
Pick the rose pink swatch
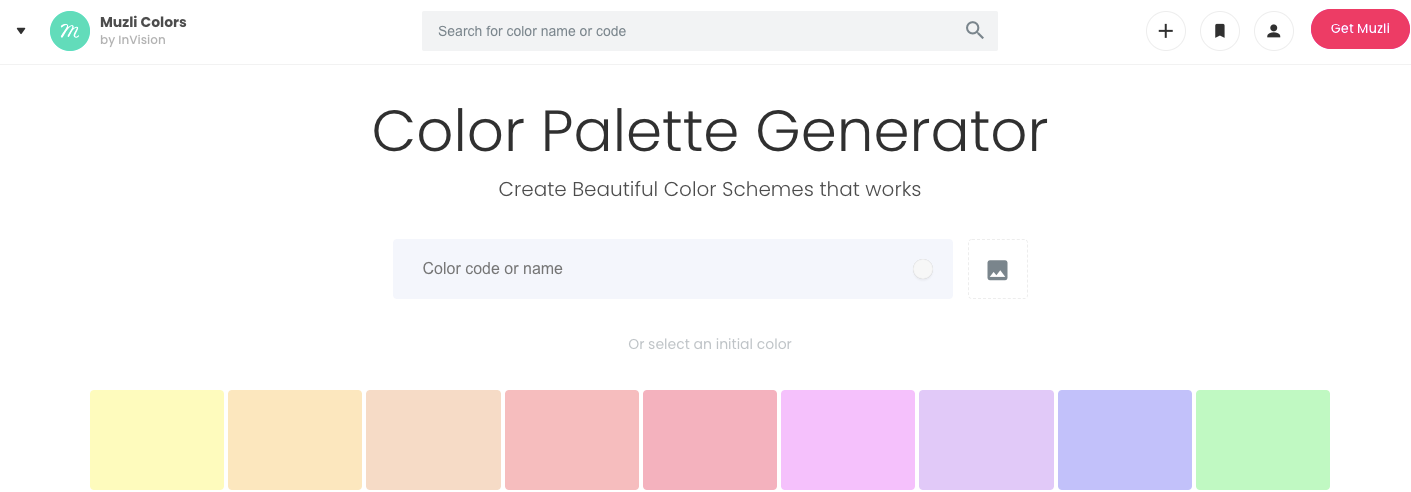click(x=710, y=440)
